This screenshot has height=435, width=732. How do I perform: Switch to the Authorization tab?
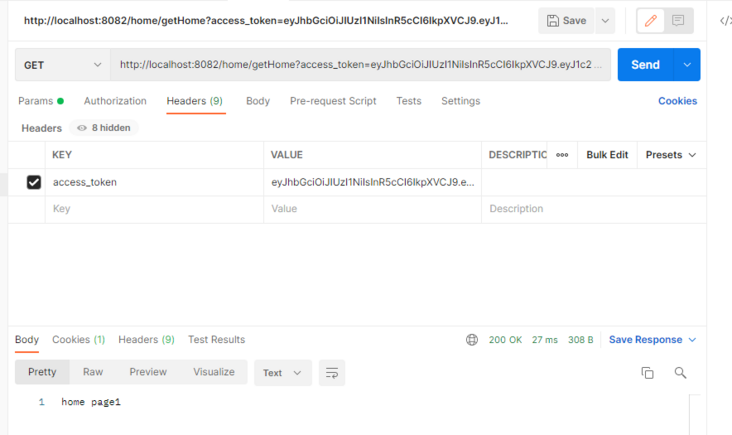coord(115,101)
